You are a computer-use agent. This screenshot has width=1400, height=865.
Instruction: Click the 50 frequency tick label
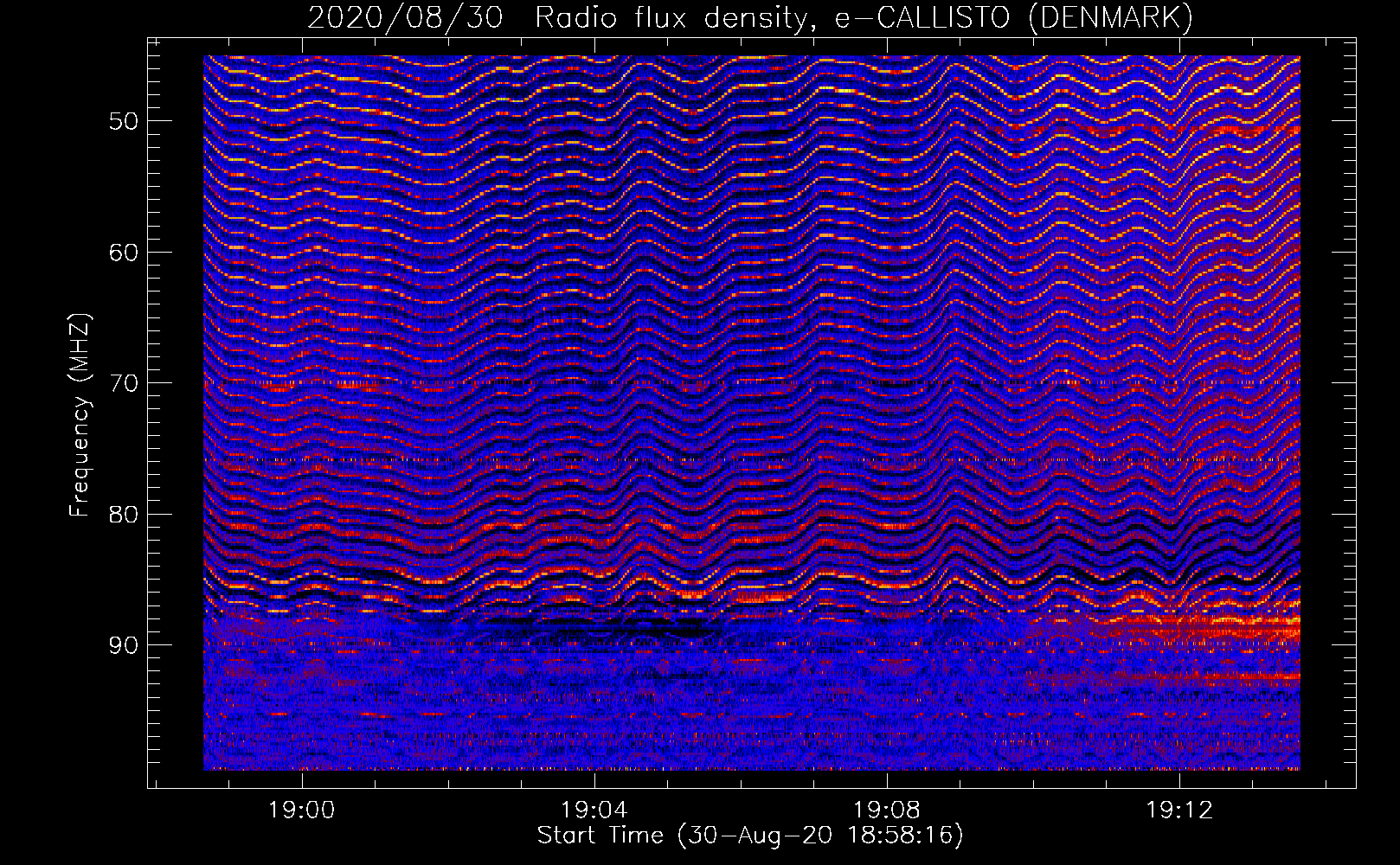[124, 121]
